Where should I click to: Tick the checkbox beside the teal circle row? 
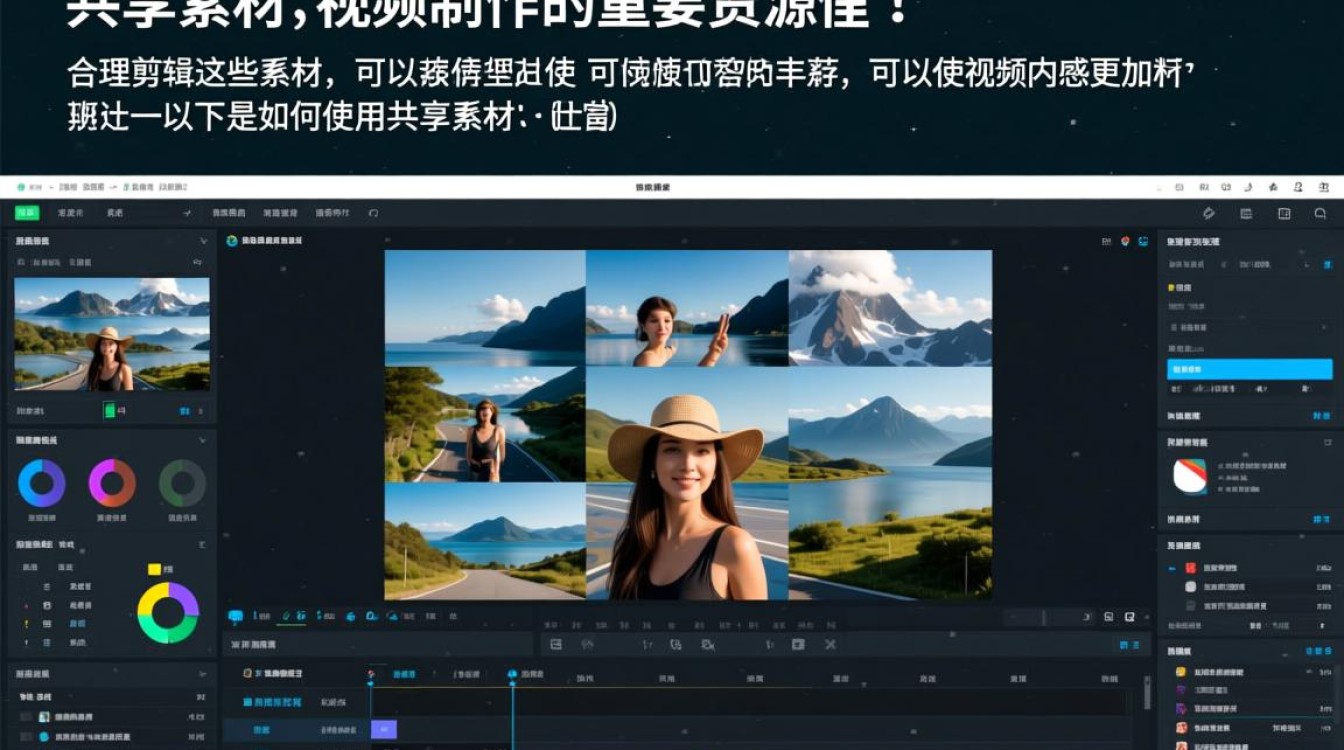[x=26, y=737]
